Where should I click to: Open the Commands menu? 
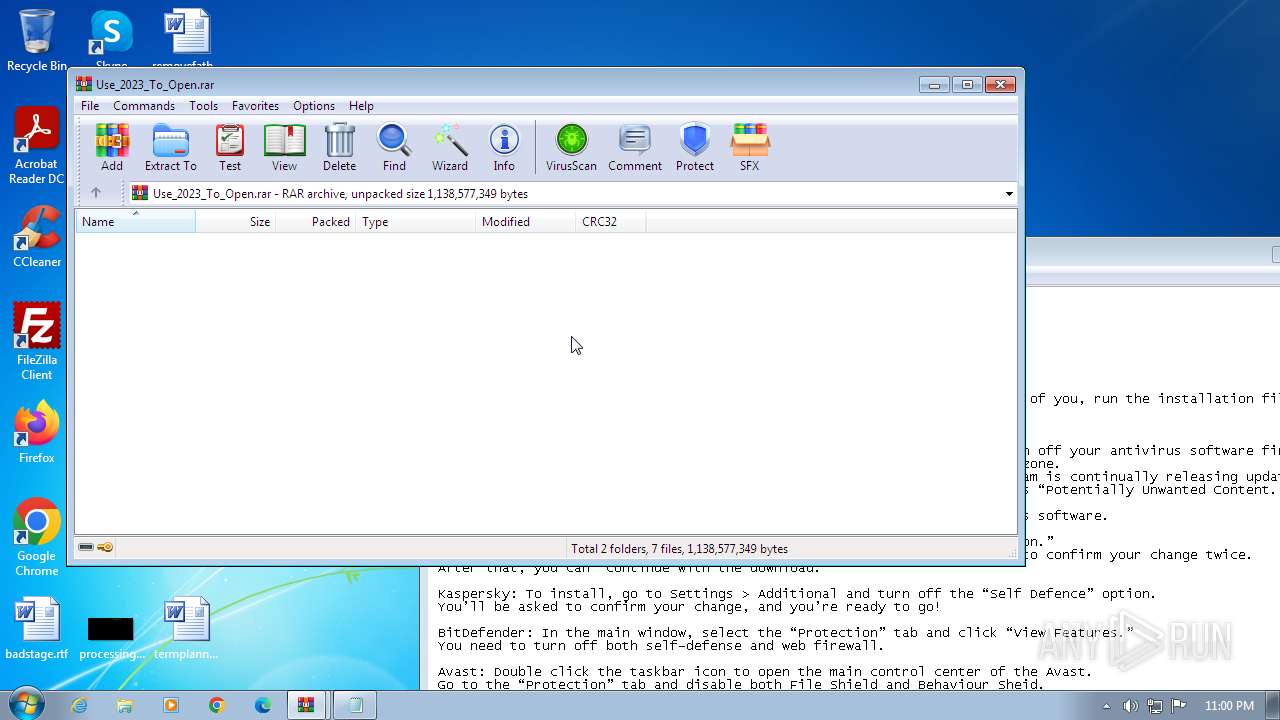[x=144, y=106]
